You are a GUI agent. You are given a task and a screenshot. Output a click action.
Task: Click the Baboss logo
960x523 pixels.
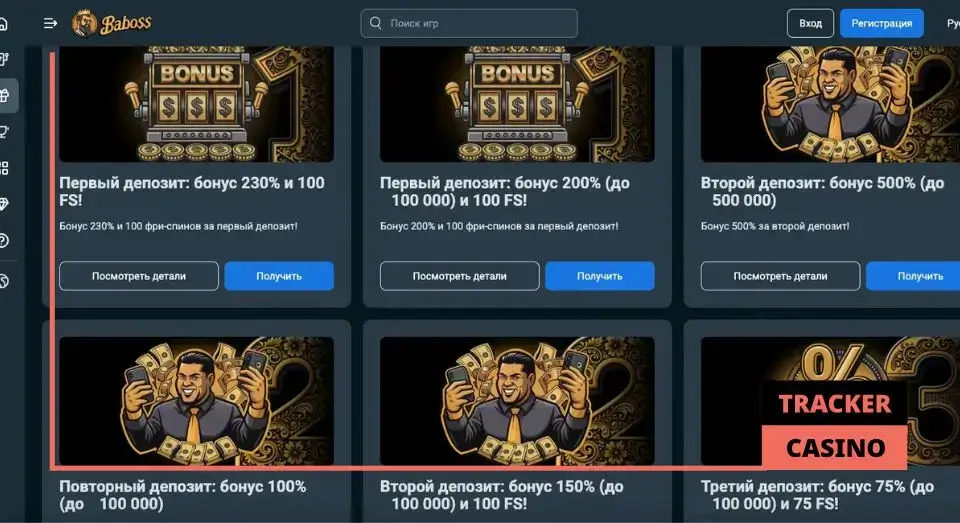click(111, 23)
